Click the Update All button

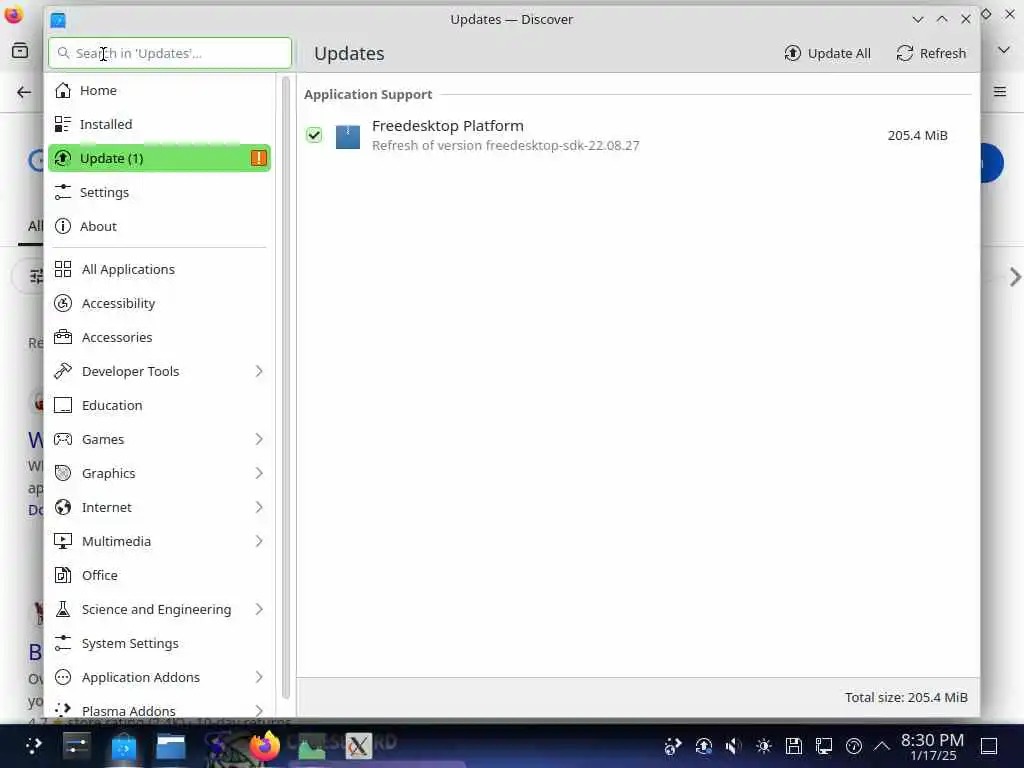pos(827,54)
